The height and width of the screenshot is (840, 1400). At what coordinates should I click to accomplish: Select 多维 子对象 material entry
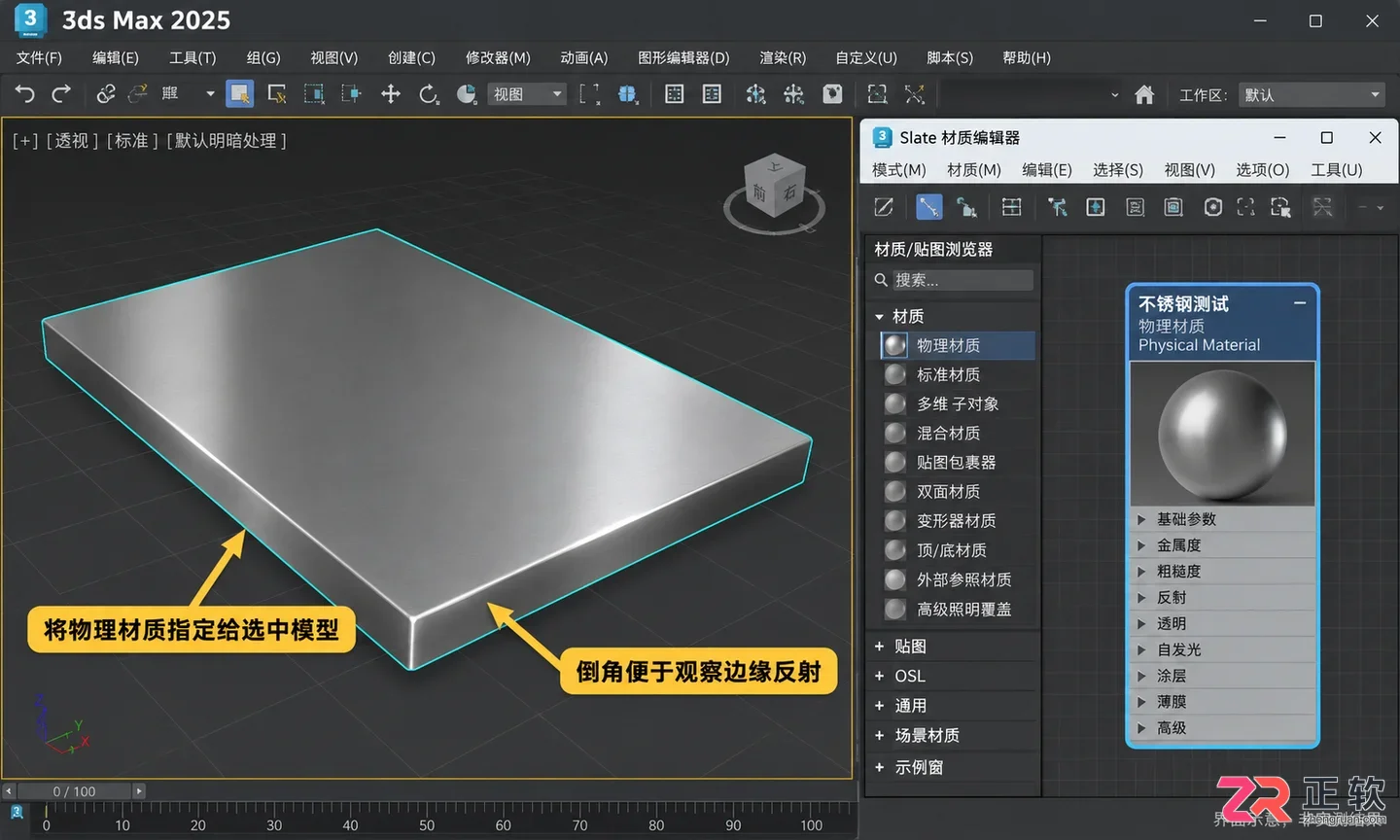(x=958, y=403)
